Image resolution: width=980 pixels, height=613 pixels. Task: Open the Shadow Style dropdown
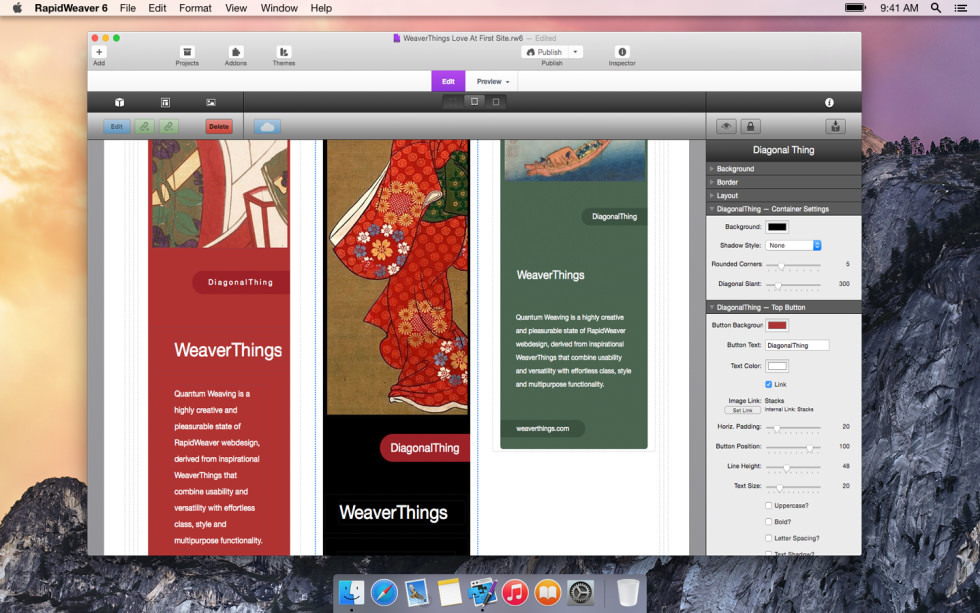point(793,246)
